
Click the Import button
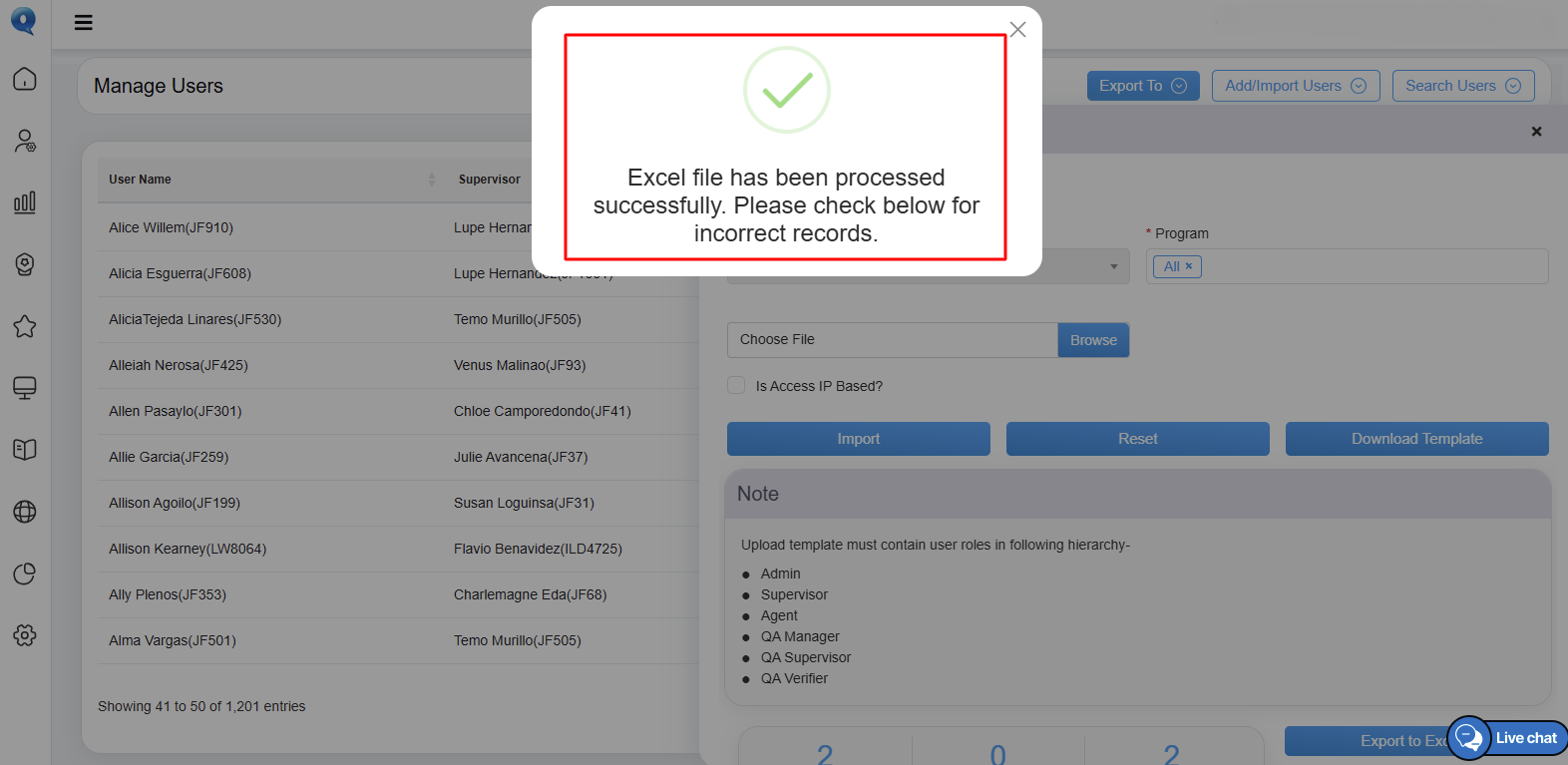click(859, 439)
